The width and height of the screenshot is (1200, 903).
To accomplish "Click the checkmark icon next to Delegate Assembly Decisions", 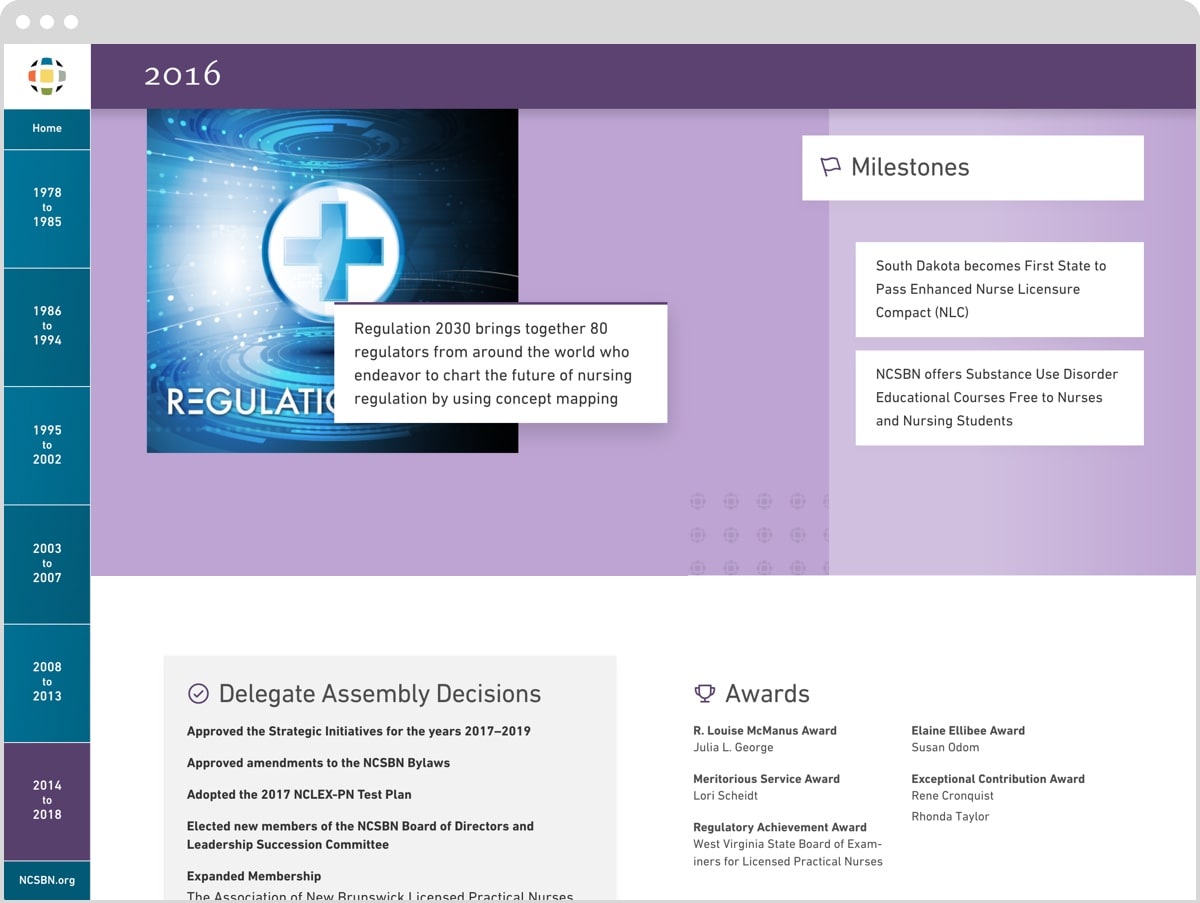I will (x=199, y=691).
